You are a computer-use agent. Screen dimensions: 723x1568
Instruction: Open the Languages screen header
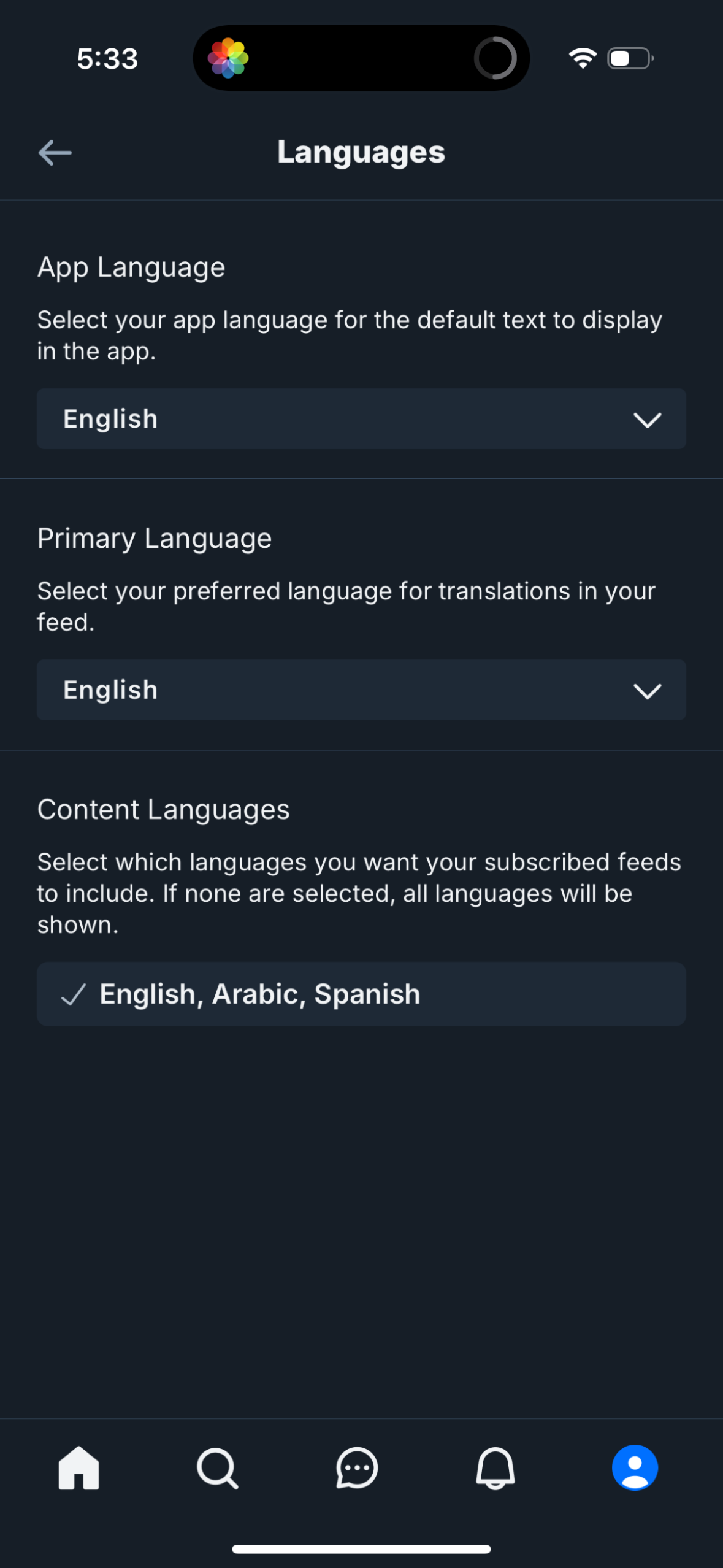coord(361,152)
